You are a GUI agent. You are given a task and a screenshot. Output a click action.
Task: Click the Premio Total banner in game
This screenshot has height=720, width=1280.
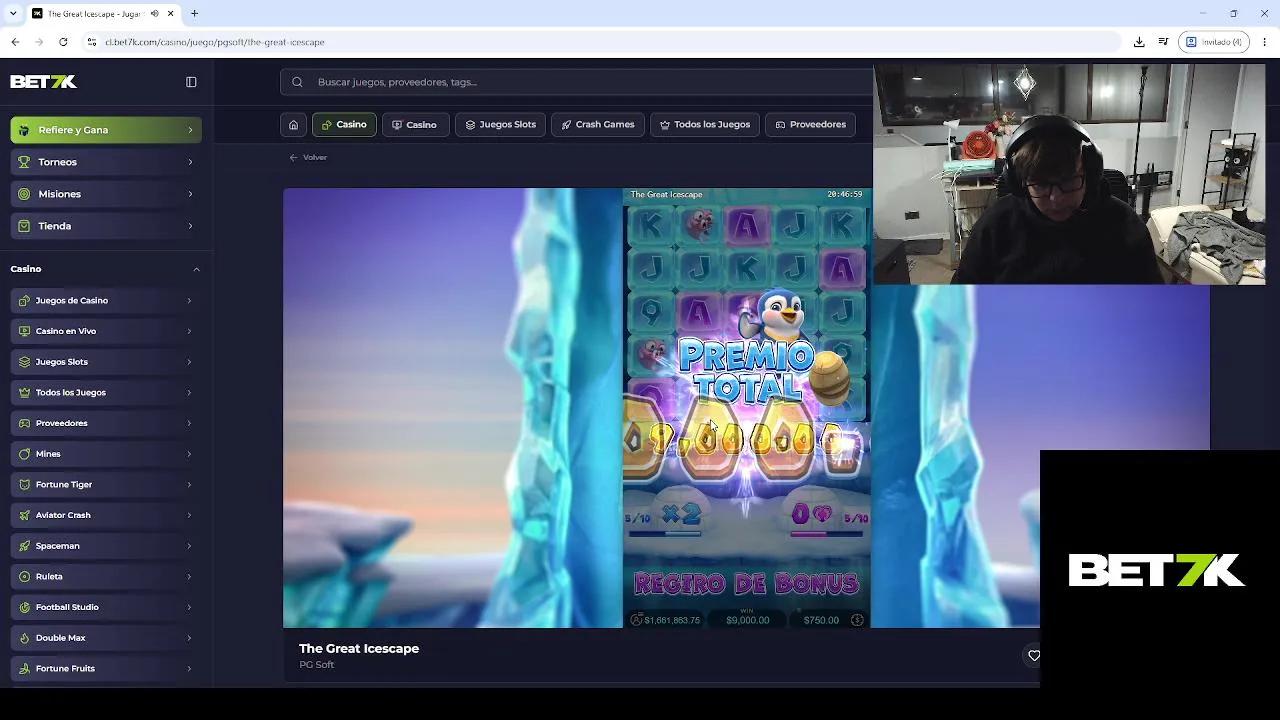(x=746, y=371)
